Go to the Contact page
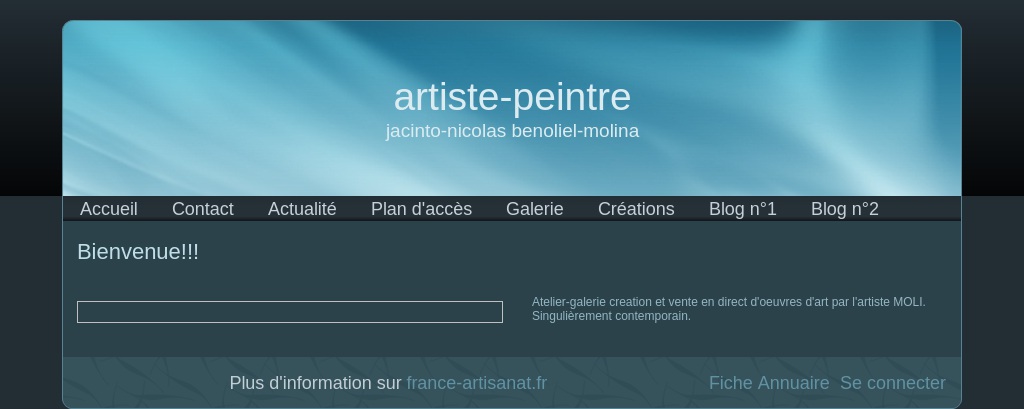1024x409 pixels. coord(202,209)
